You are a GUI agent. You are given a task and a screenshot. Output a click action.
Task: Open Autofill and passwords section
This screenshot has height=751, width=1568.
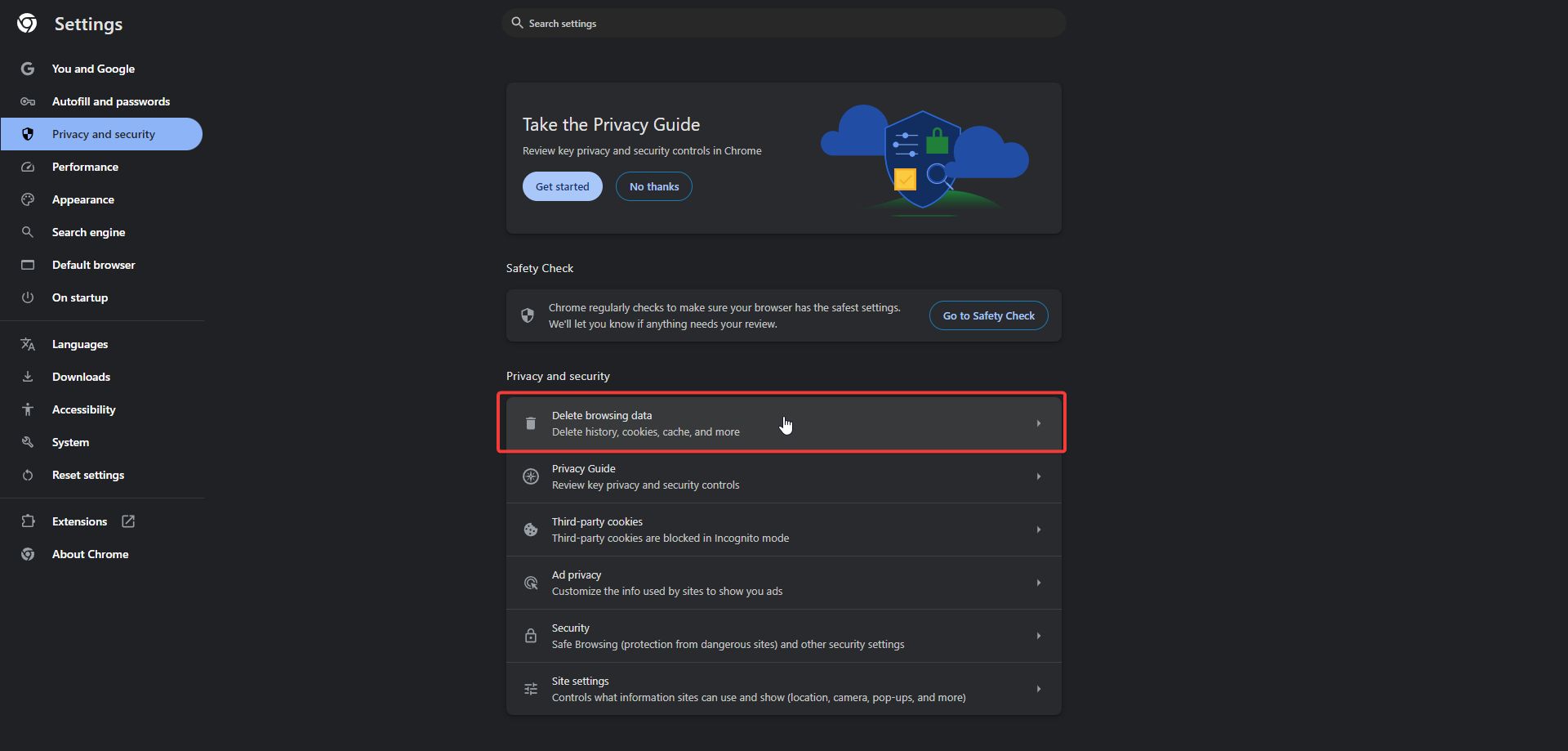click(x=101, y=101)
